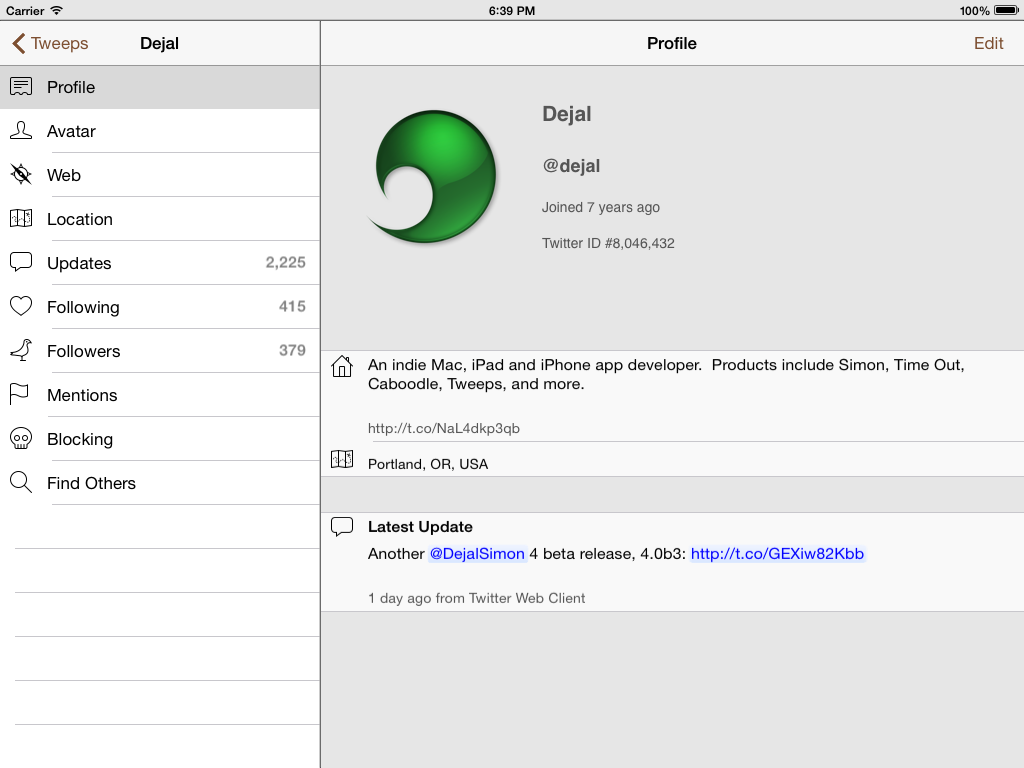
Task: Tap the Carrier label in status bar
Action: tap(25, 10)
